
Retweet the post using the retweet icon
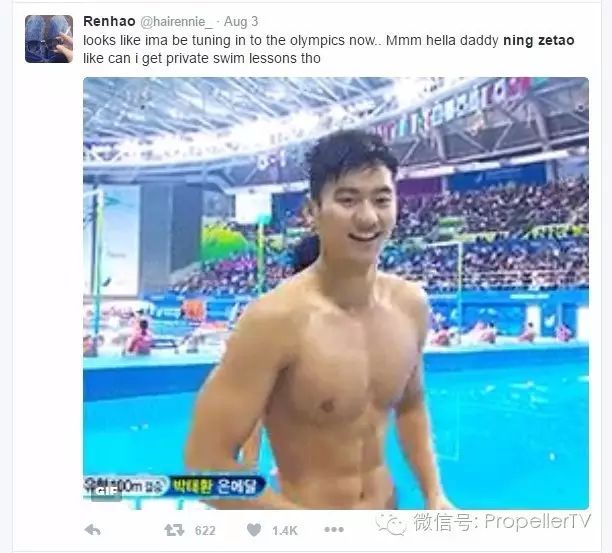pyautogui.click(x=174, y=530)
